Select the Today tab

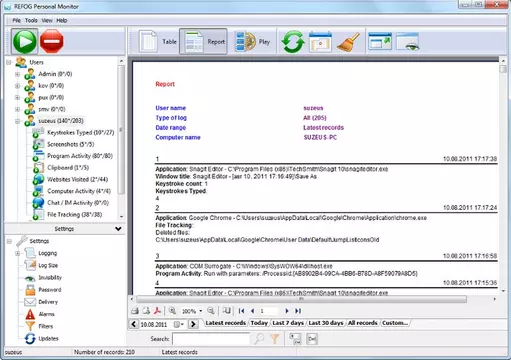(x=259, y=323)
